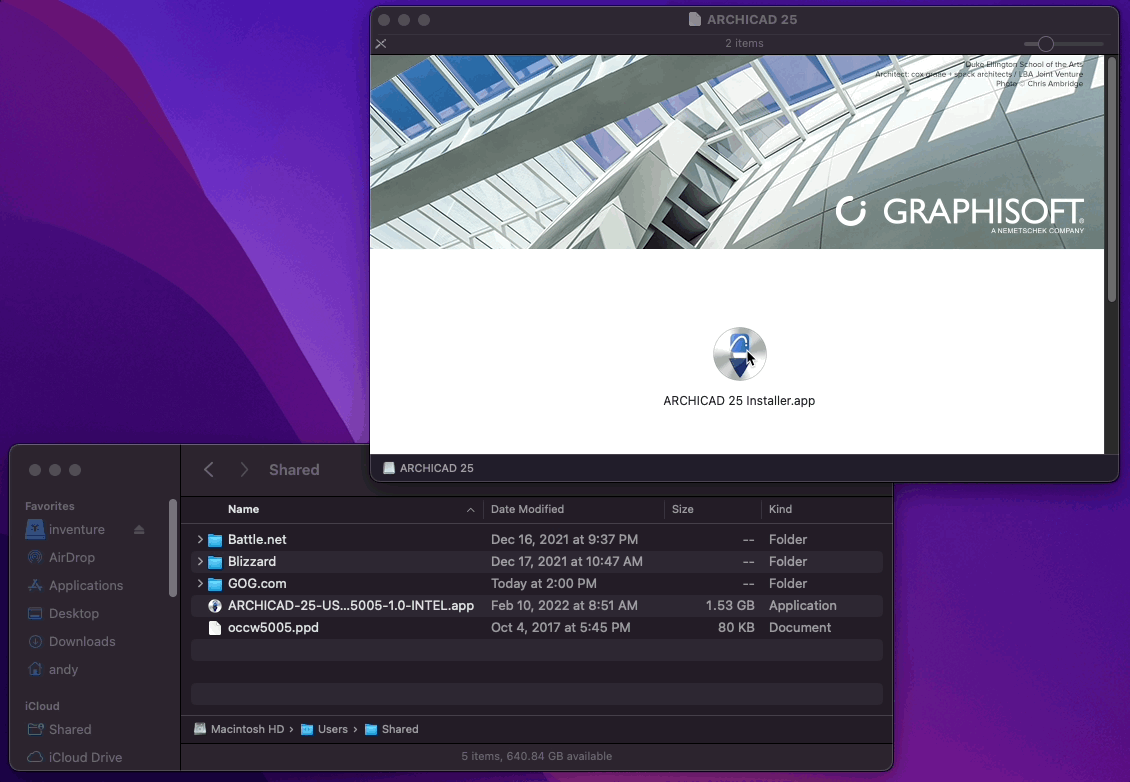
Task: Go back in Shared Finder window
Action: 209,470
